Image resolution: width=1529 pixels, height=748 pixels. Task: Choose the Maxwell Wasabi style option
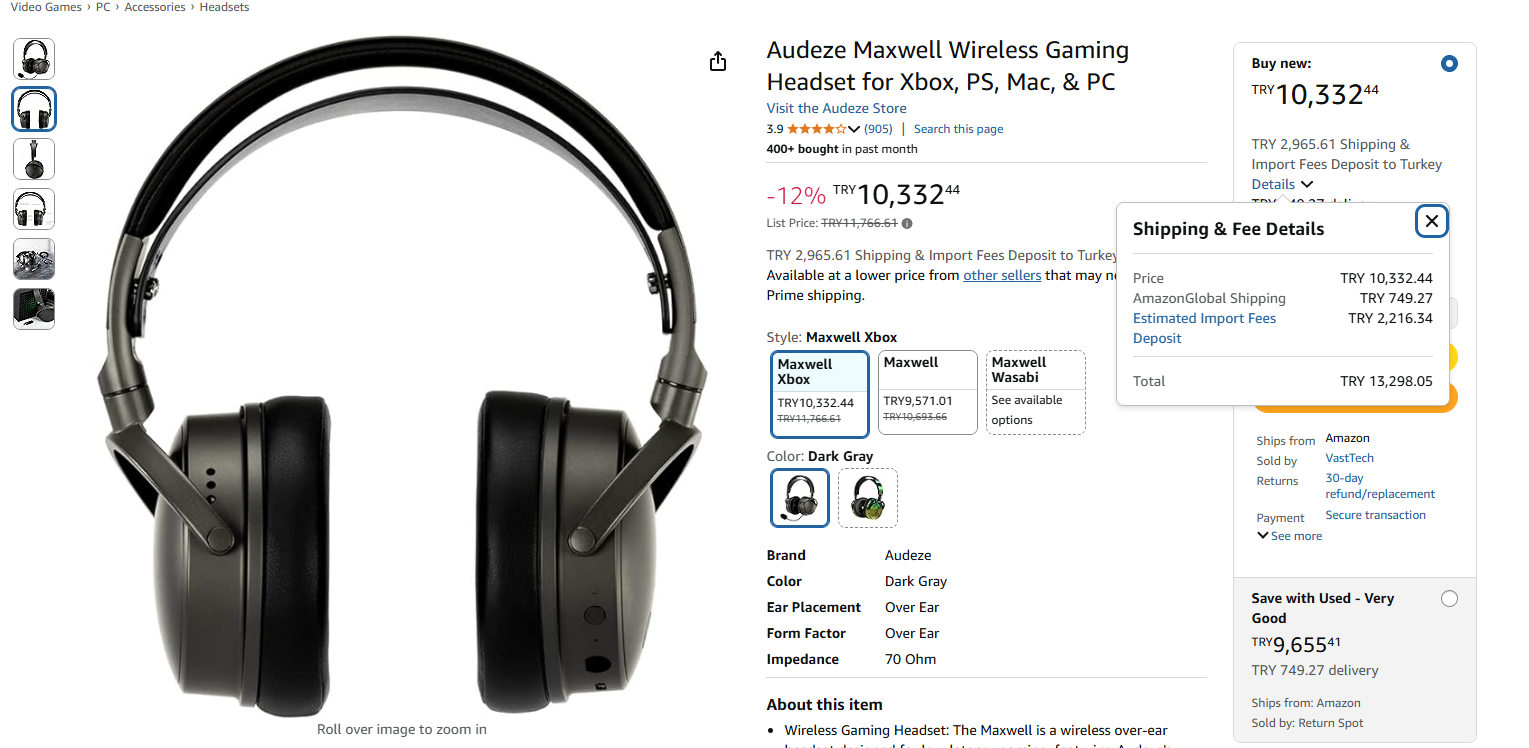click(x=1035, y=392)
